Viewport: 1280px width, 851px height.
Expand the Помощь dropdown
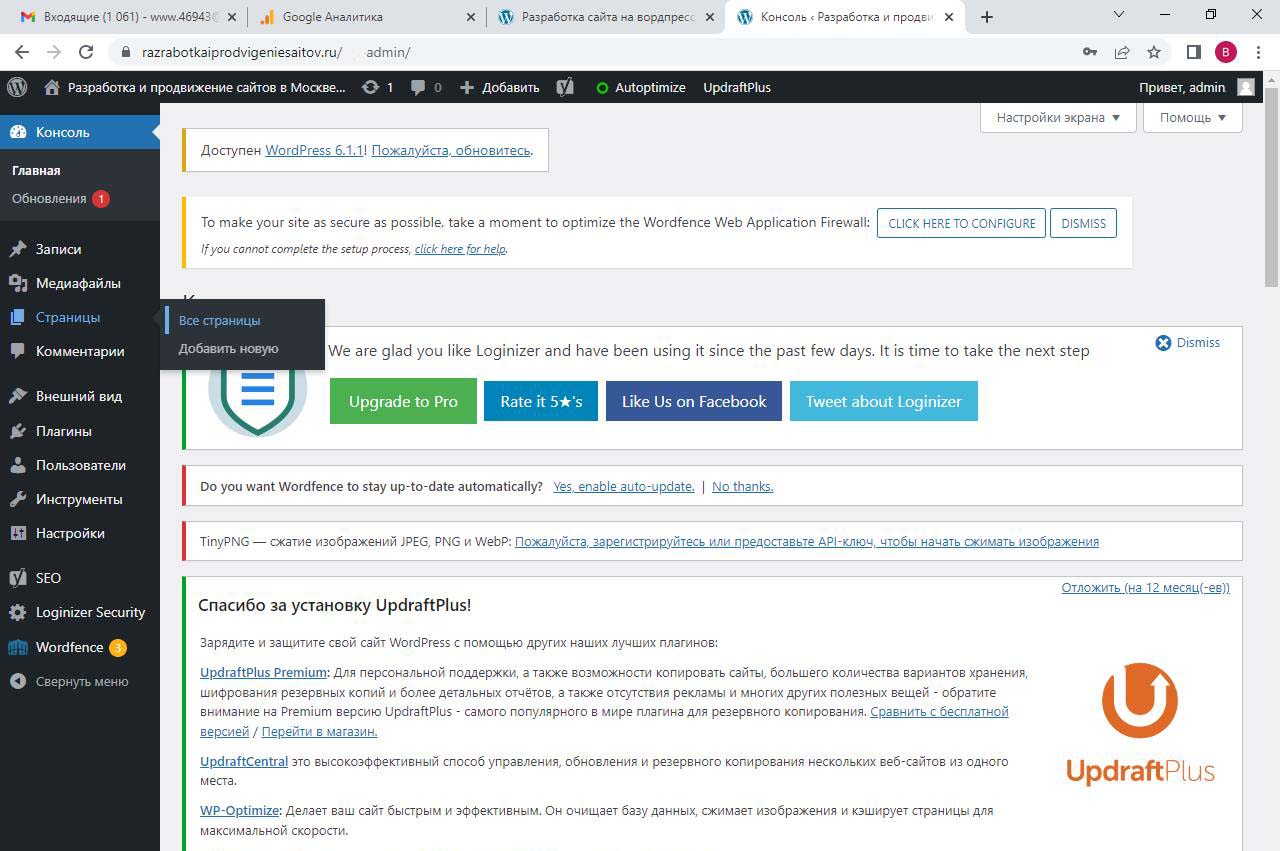pos(1192,117)
